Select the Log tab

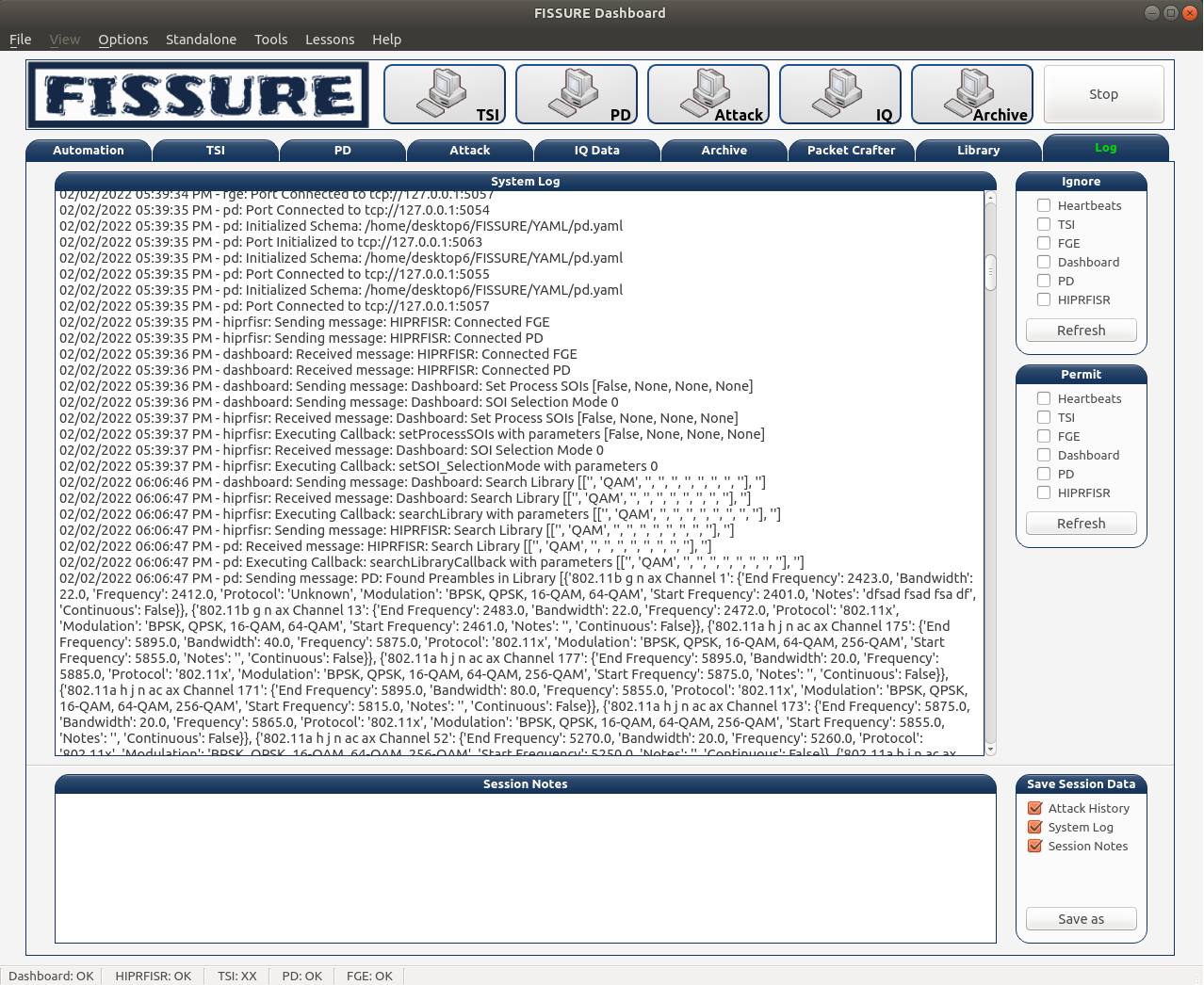coord(1106,148)
